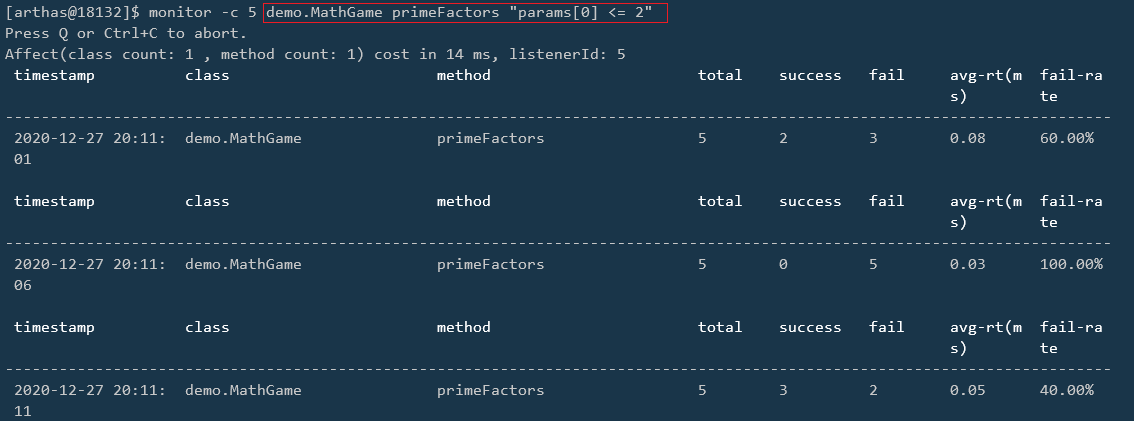Click the topmost "method" column header
This screenshot has width=1134, height=421.
pos(464,75)
